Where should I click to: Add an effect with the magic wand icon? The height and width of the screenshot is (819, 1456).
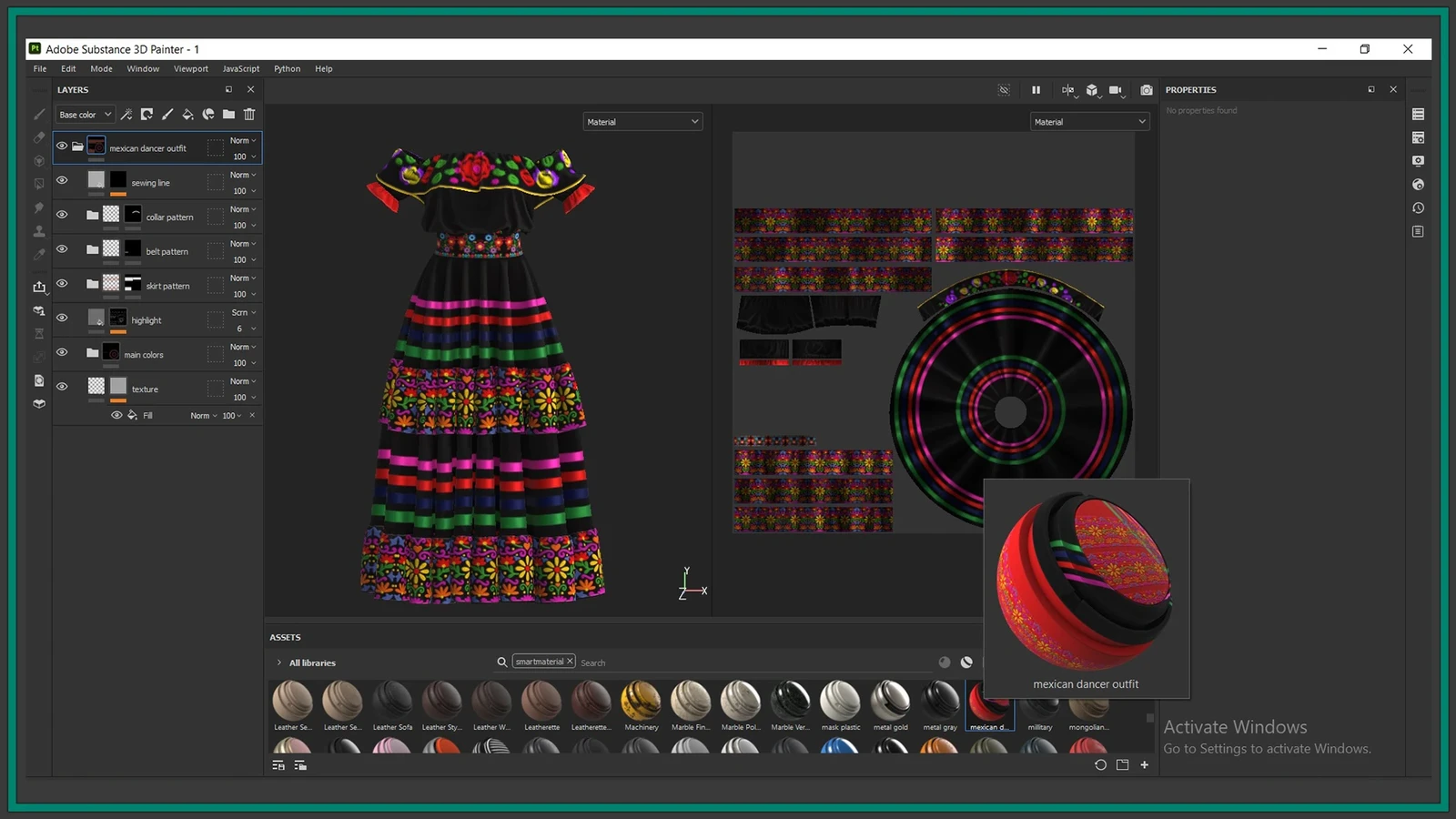point(126,115)
